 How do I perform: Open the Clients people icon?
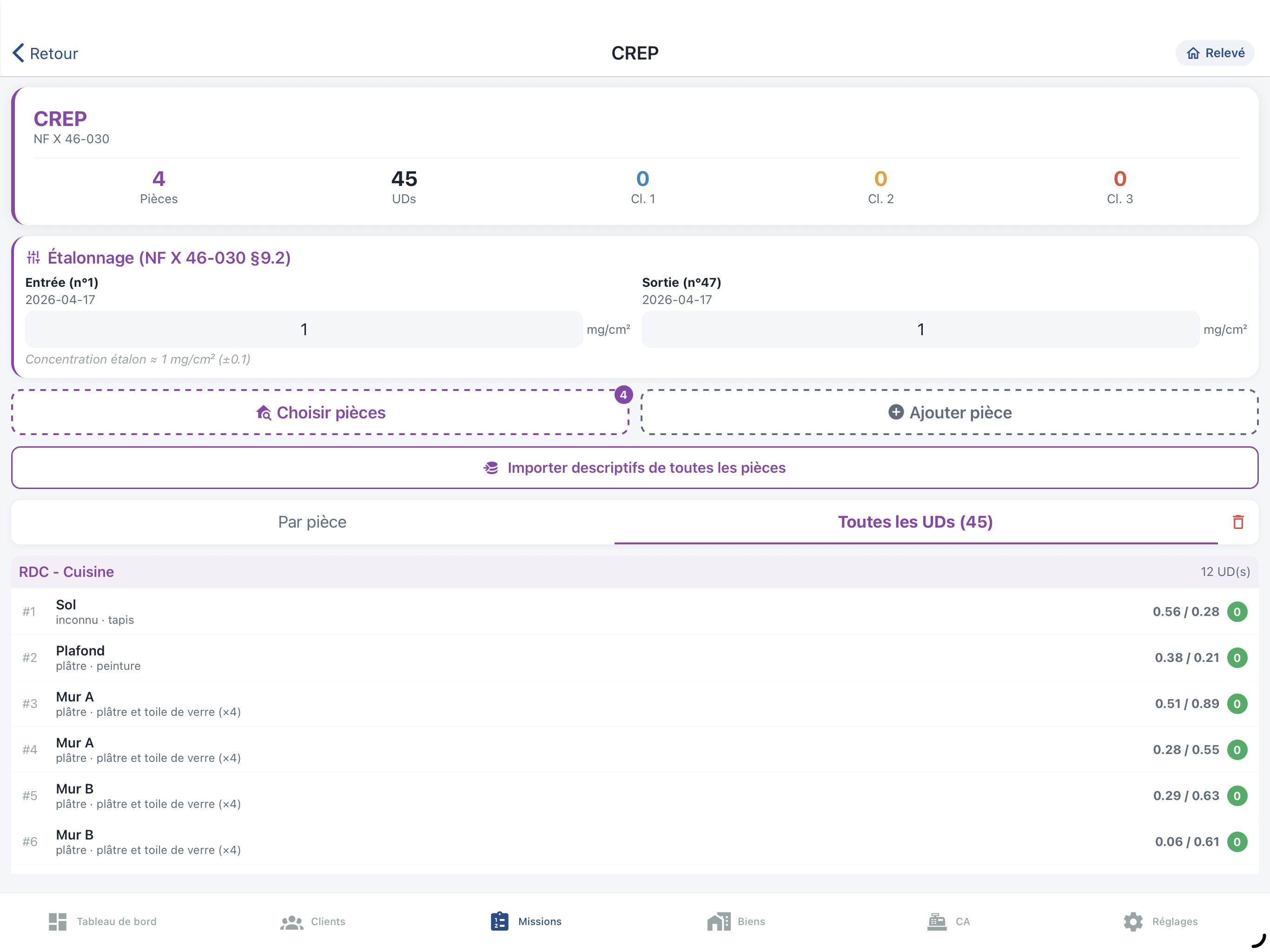(291, 922)
